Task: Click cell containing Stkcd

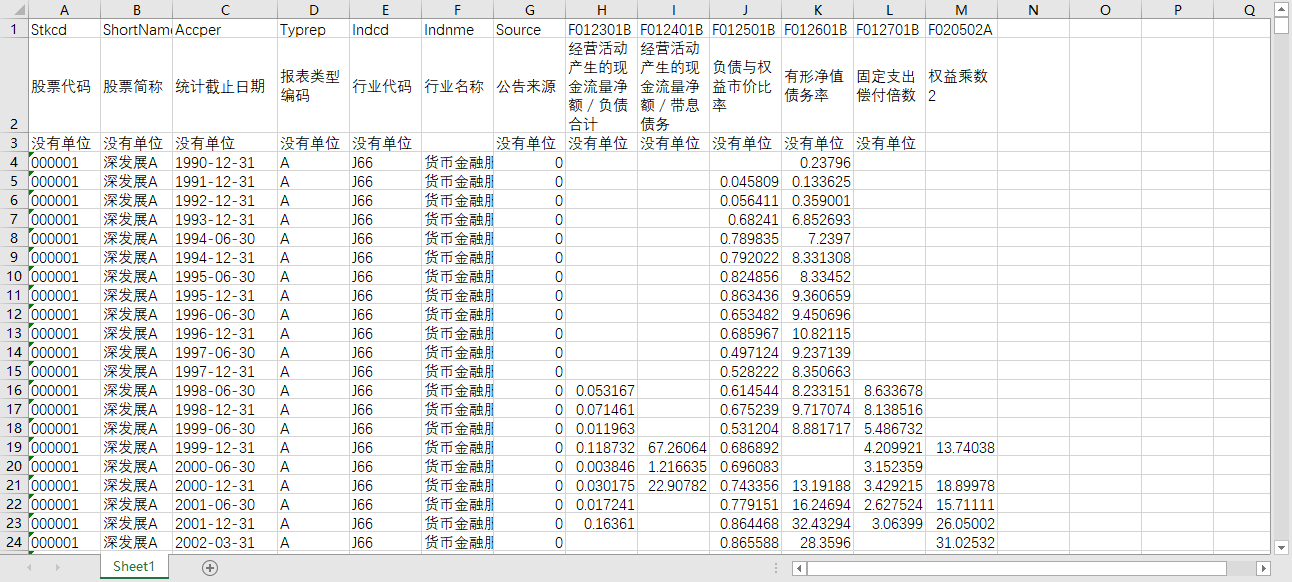Action: pos(64,29)
